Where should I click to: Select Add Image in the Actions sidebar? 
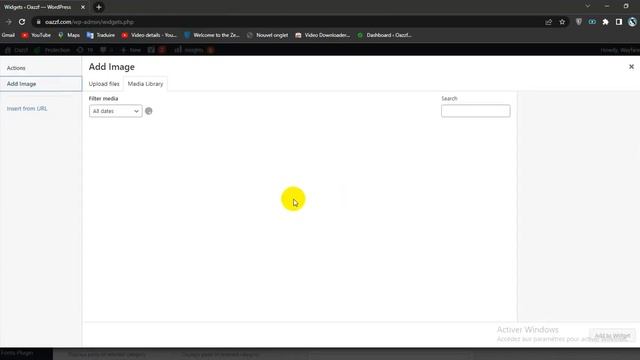tap(41, 84)
